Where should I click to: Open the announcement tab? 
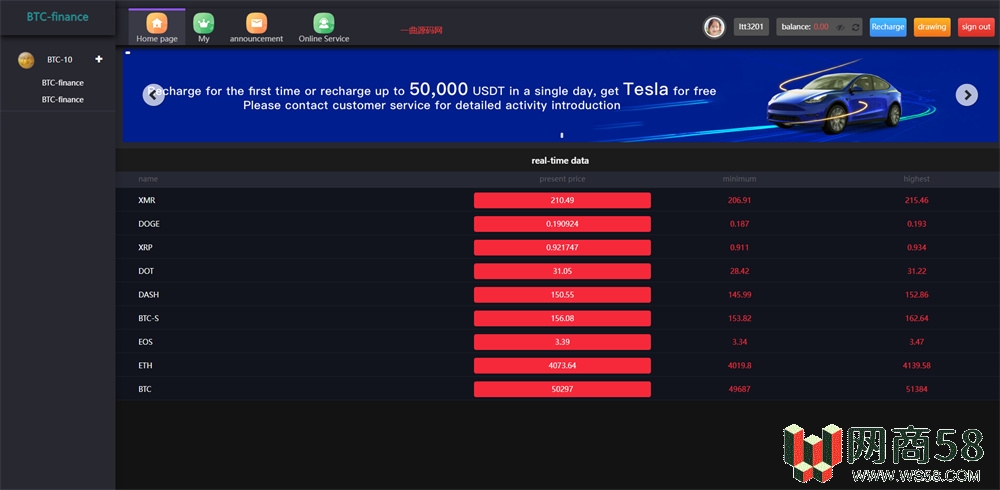click(256, 27)
